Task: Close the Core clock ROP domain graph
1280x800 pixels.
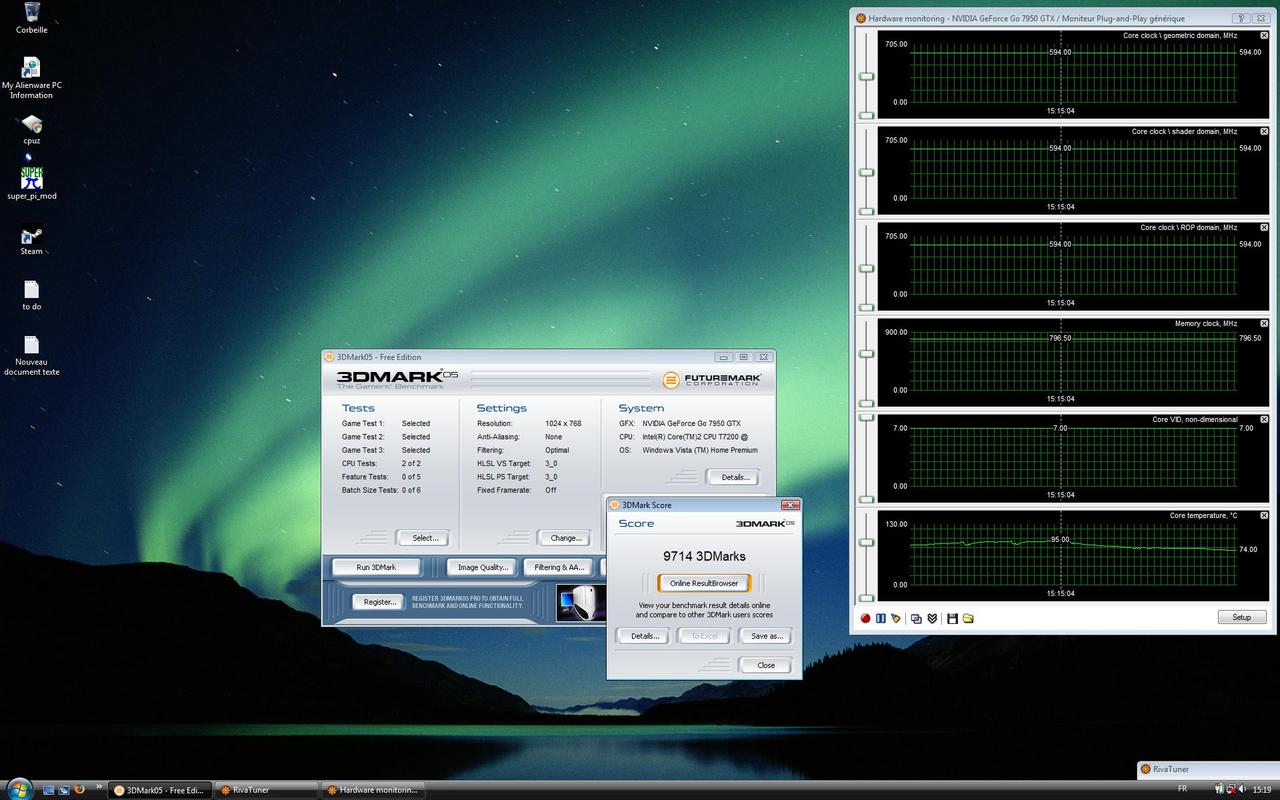Action: [1264, 227]
